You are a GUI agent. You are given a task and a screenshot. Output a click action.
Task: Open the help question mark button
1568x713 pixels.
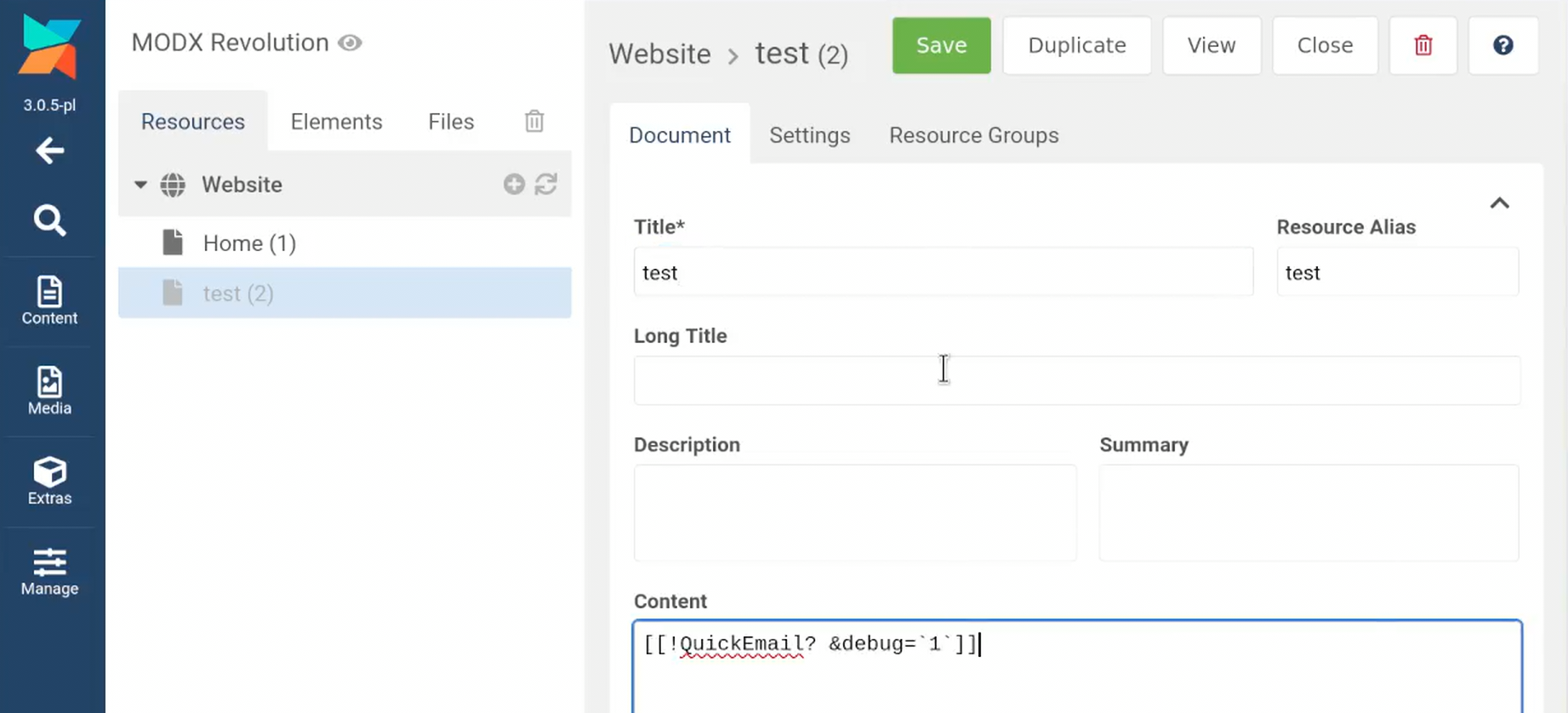[1502, 45]
